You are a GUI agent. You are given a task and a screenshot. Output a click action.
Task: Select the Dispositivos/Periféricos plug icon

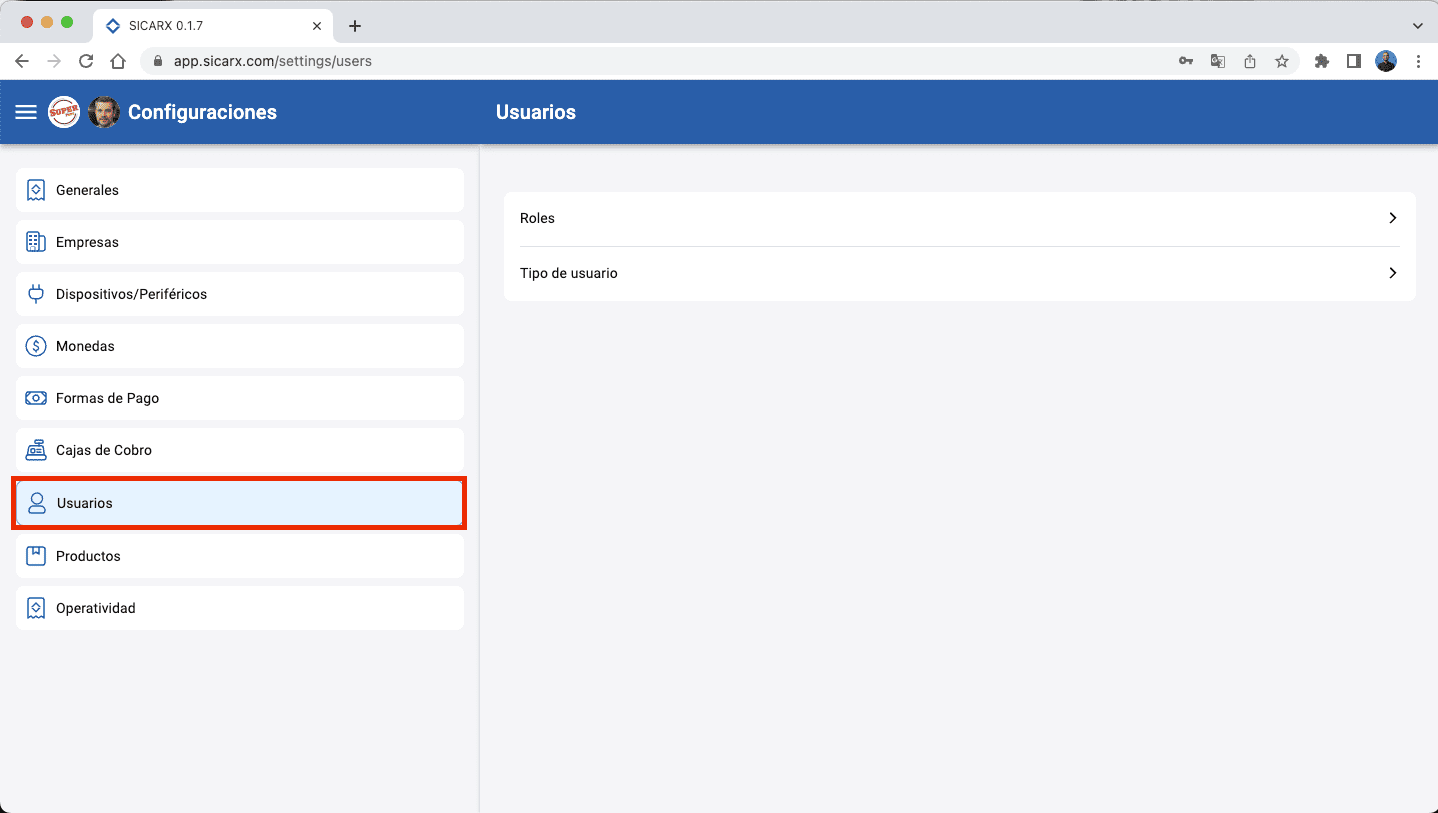click(36, 294)
